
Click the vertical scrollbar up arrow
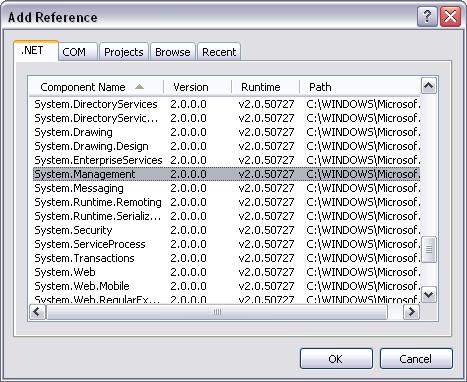[x=429, y=86]
